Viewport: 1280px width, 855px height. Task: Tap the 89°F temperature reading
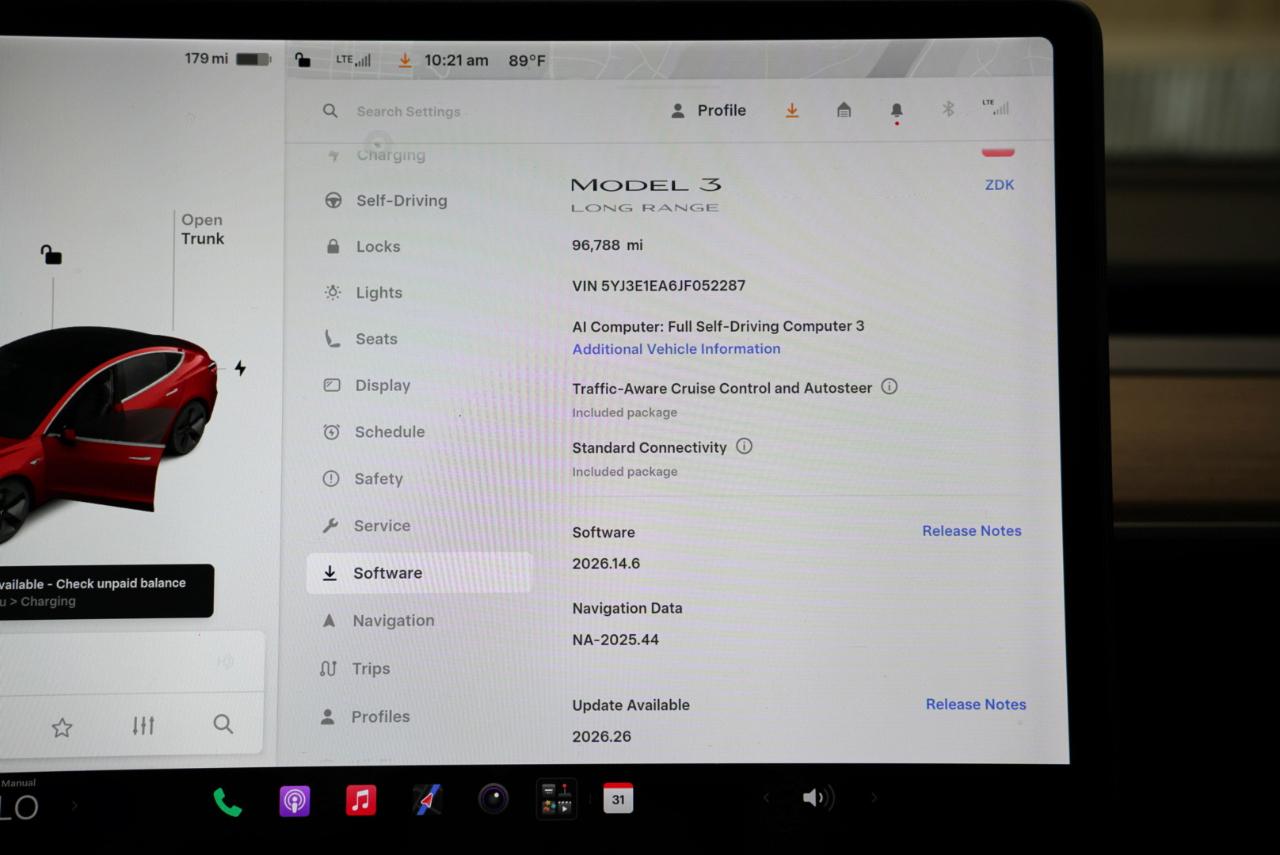click(527, 60)
